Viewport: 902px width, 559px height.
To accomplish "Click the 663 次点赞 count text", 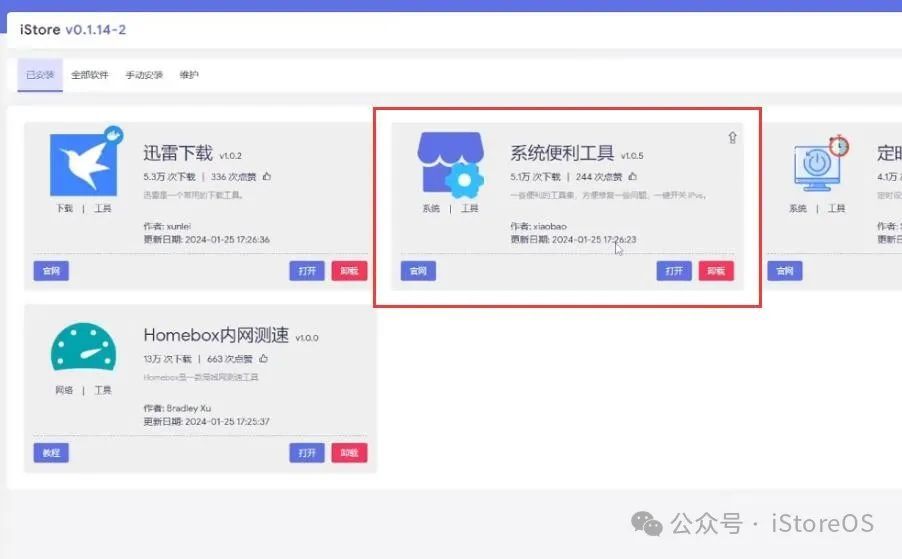I will tap(230, 359).
